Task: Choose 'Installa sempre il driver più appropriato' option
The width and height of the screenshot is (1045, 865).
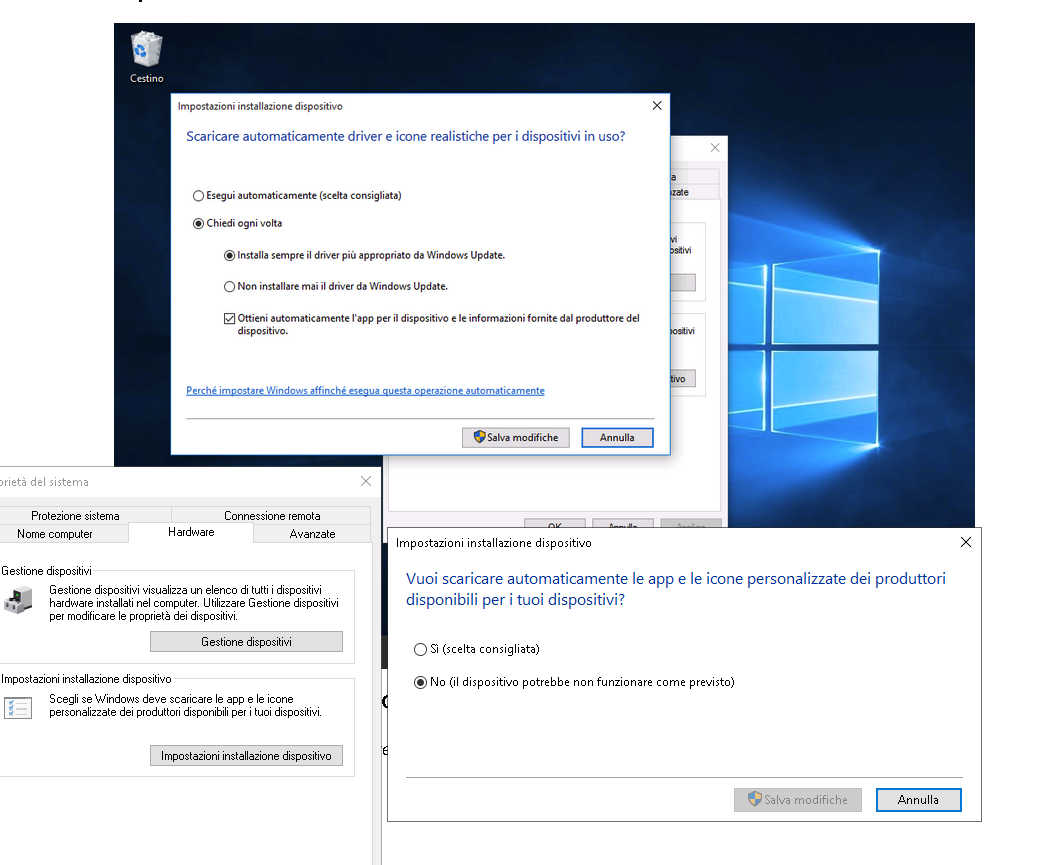Action: pos(365,255)
